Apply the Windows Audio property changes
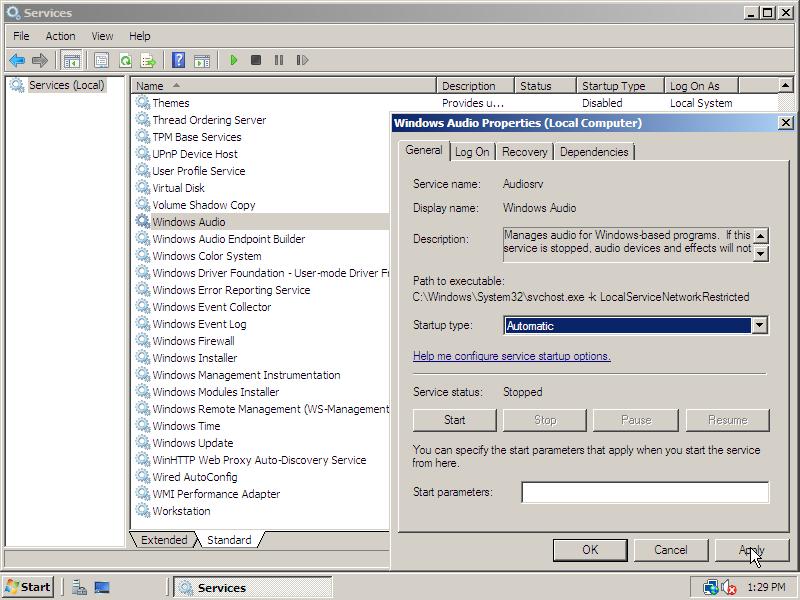The image size is (800, 600). (752, 550)
